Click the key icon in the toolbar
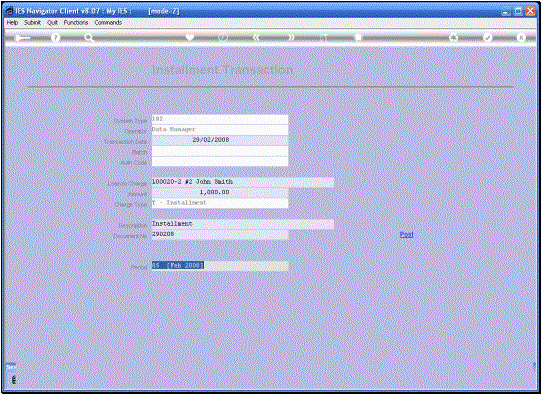 pos(22,38)
